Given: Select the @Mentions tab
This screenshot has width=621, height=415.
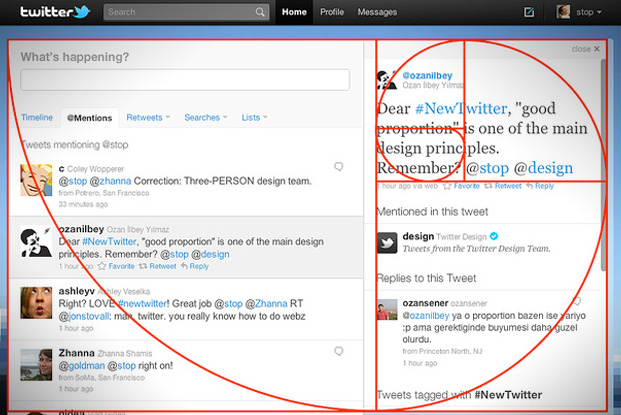Looking at the screenshot, I should coord(90,118).
